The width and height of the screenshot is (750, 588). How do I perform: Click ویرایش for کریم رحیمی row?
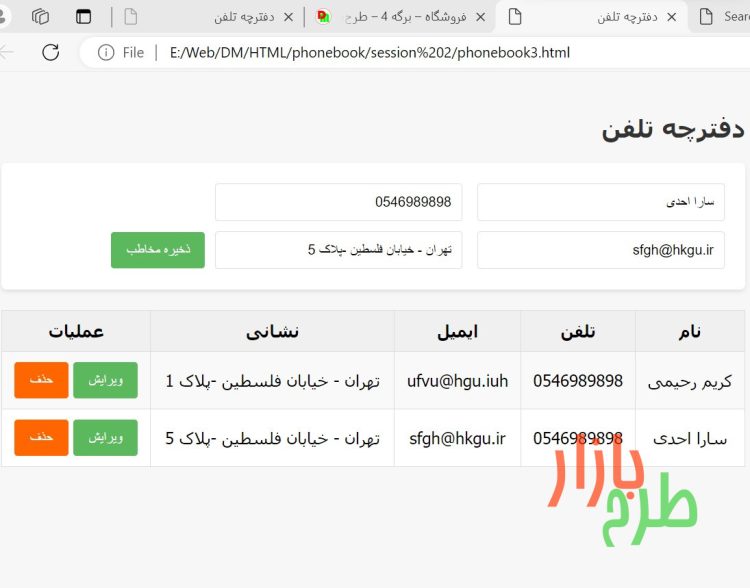[x=105, y=380]
